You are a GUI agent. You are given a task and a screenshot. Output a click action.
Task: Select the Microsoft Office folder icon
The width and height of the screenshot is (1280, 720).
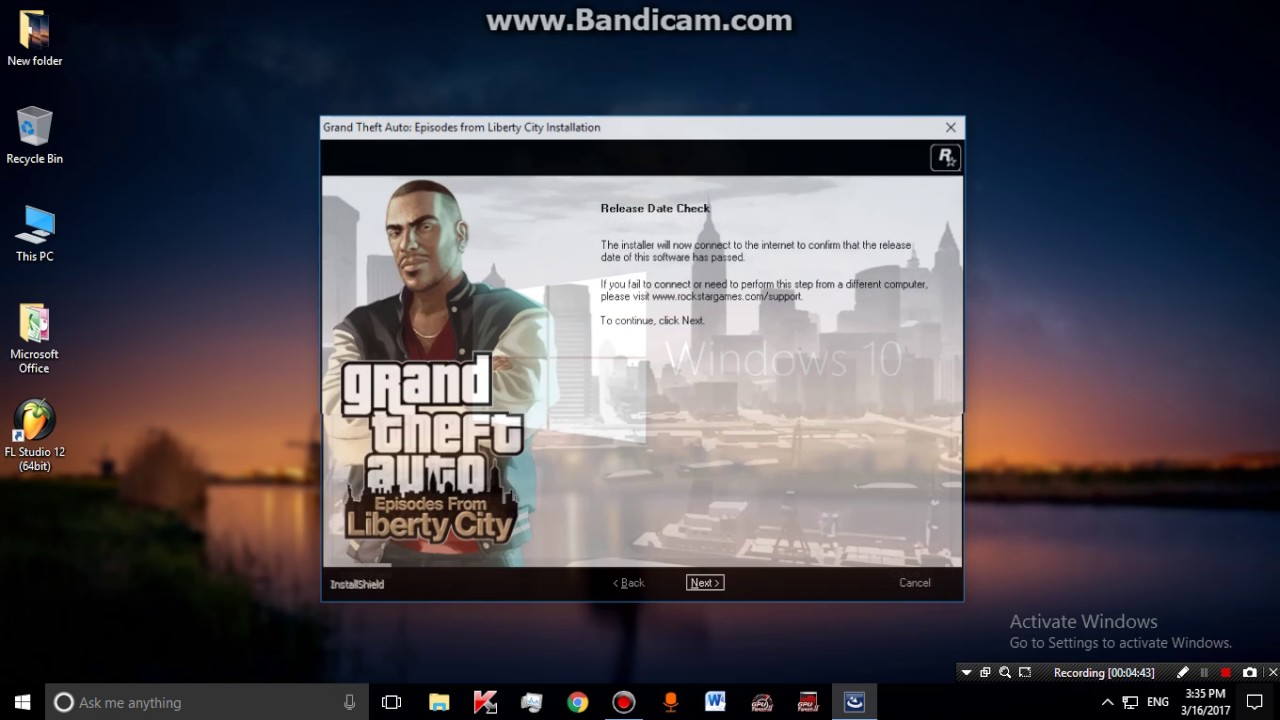[x=35, y=339]
